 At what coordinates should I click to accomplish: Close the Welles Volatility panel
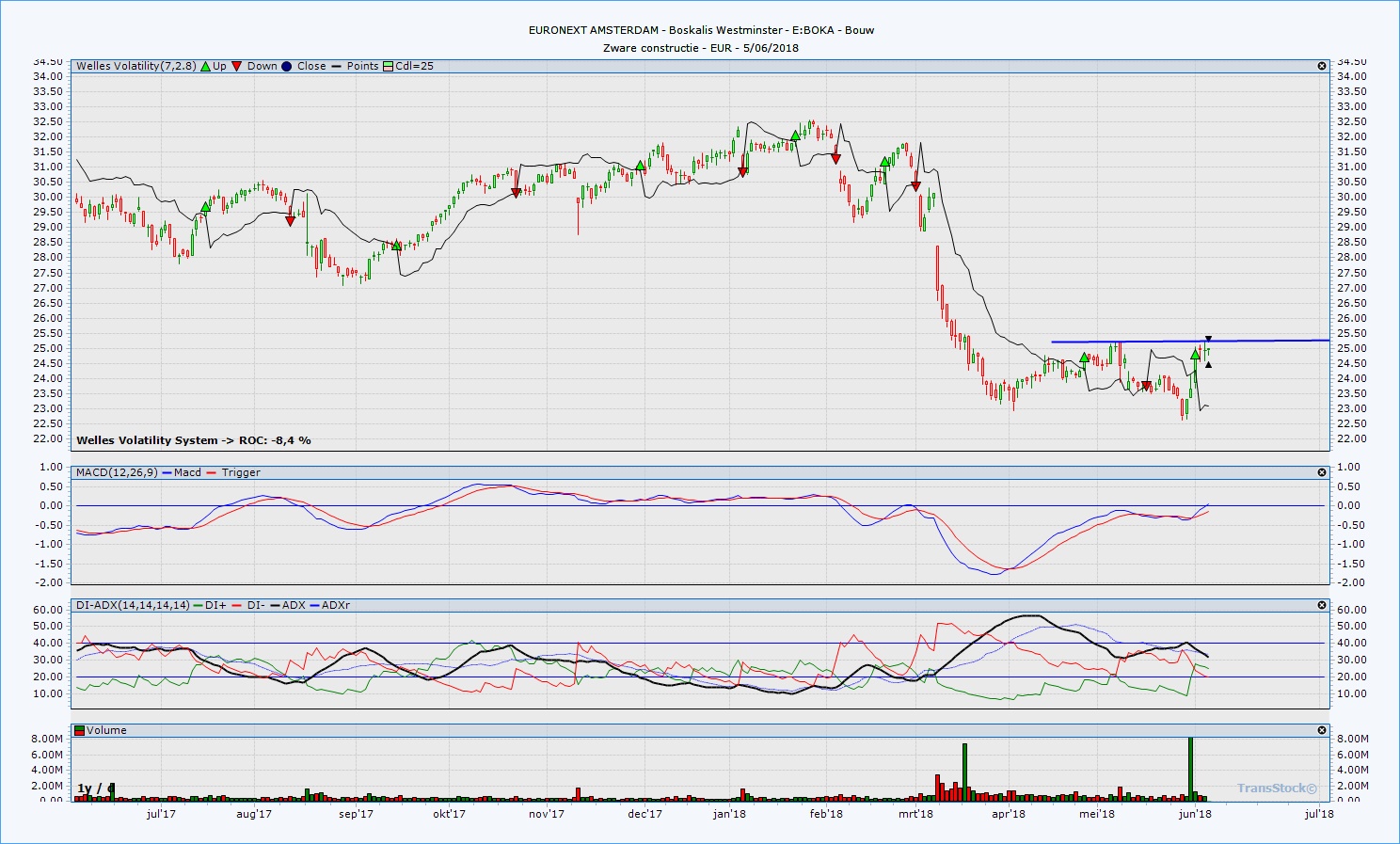click(x=1322, y=66)
